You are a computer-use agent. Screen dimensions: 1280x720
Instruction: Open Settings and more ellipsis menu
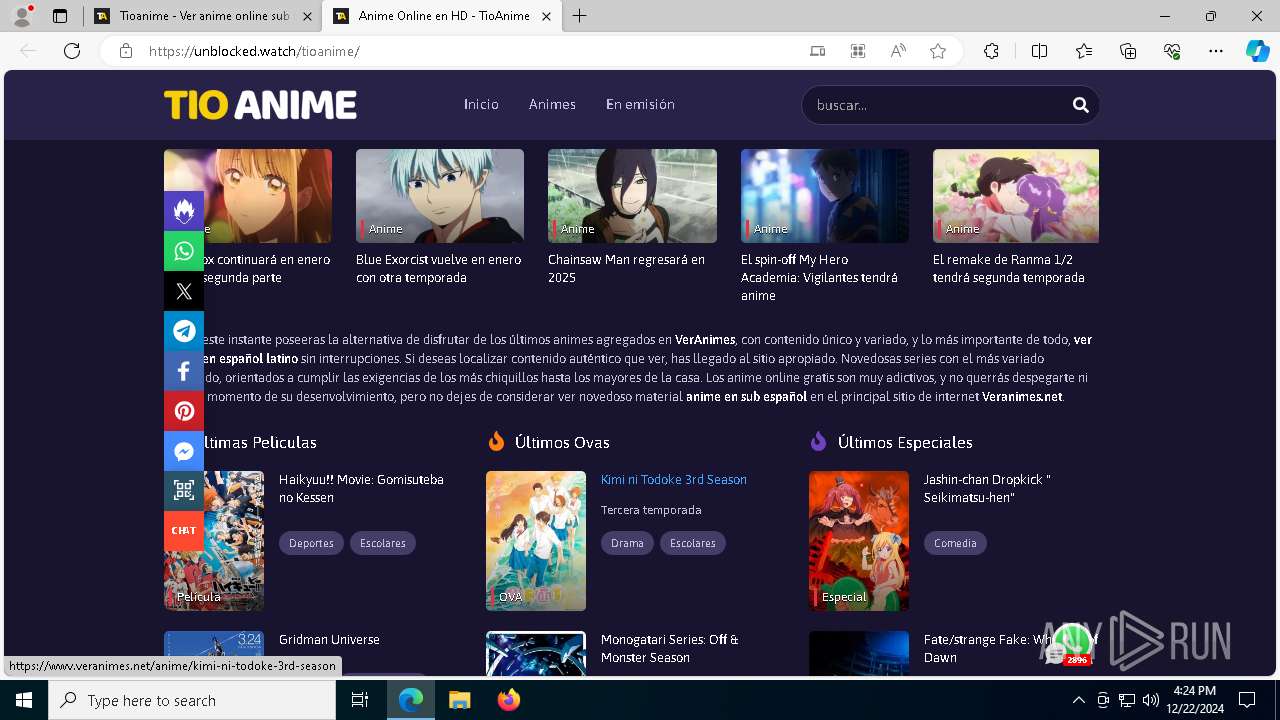(x=1216, y=51)
